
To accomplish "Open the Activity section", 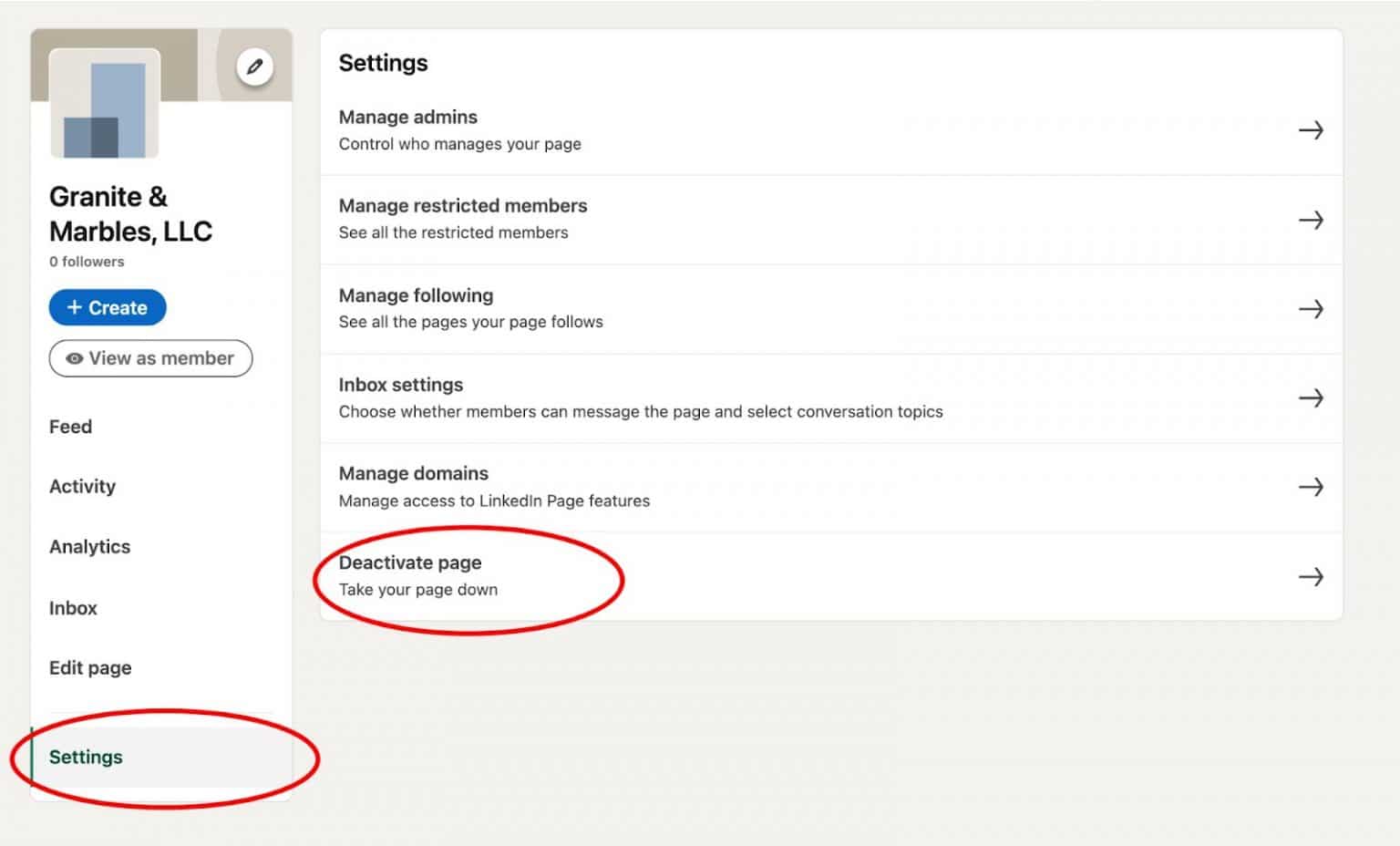I will [82, 486].
